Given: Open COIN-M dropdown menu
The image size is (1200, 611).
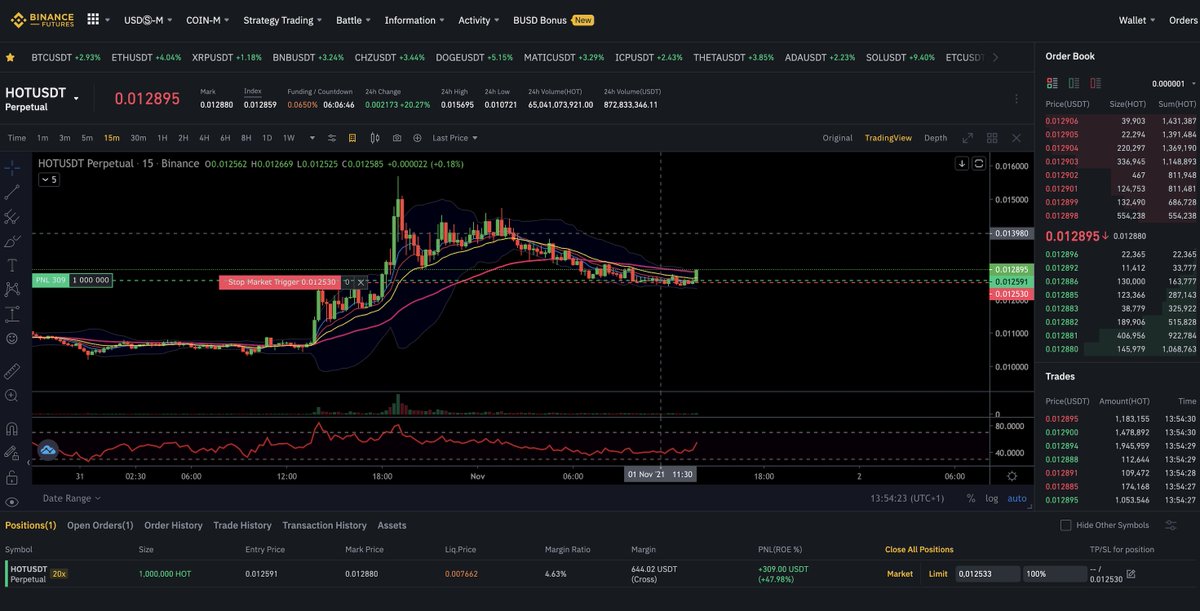Looking at the screenshot, I should [207, 20].
